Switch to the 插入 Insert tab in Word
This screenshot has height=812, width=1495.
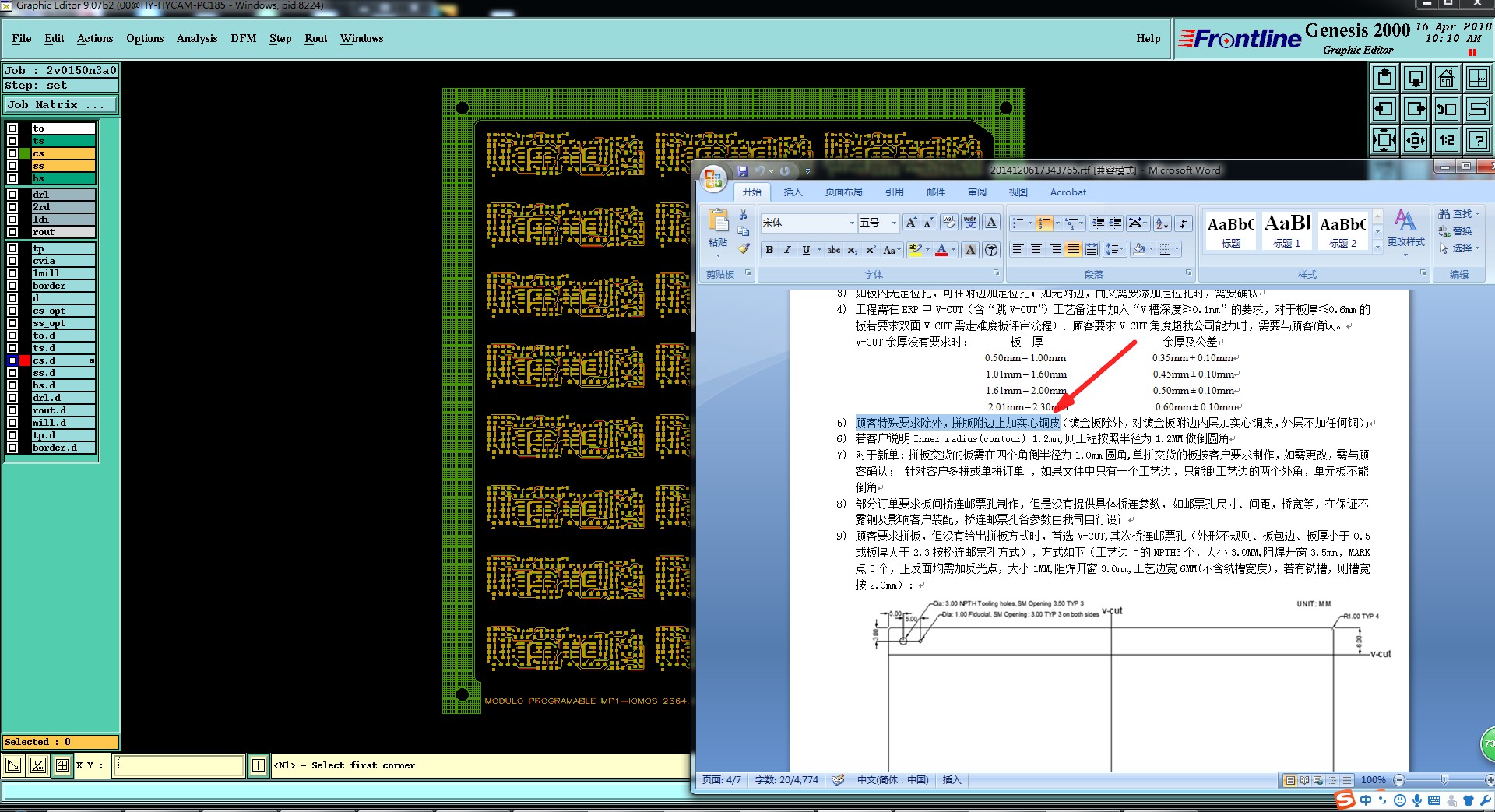793,192
